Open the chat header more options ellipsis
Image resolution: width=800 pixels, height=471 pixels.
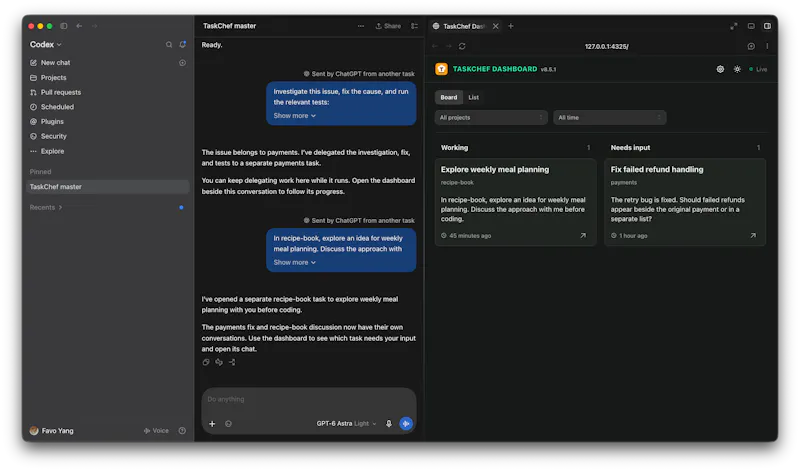[x=361, y=26]
